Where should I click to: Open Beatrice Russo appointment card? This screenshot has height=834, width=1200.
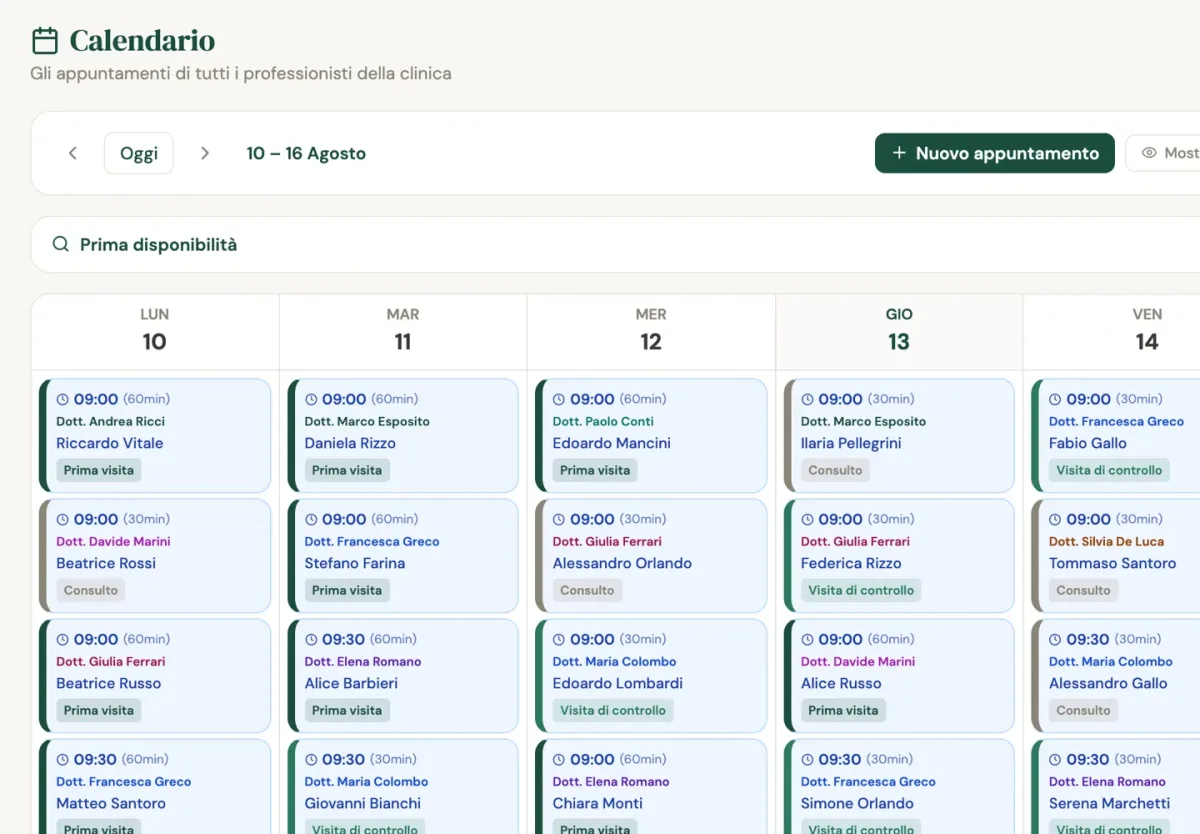(155, 675)
